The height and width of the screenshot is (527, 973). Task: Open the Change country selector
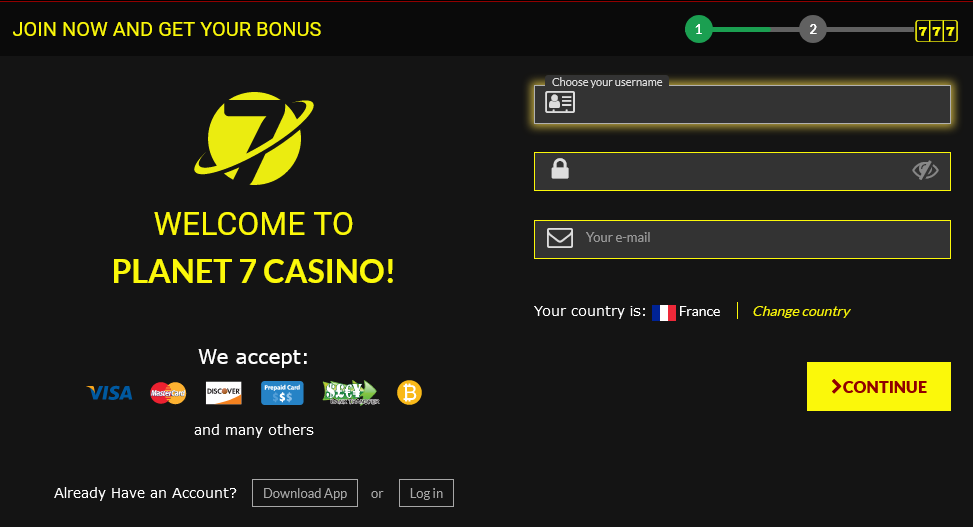click(801, 311)
